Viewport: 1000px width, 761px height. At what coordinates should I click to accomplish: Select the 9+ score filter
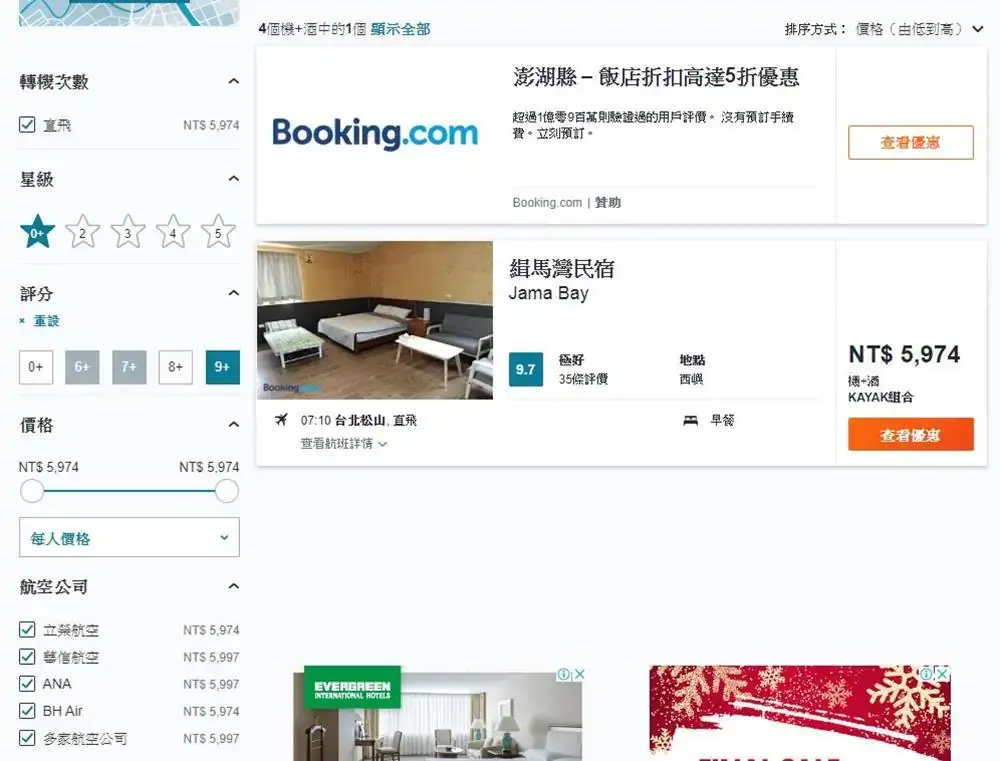pos(222,367)
